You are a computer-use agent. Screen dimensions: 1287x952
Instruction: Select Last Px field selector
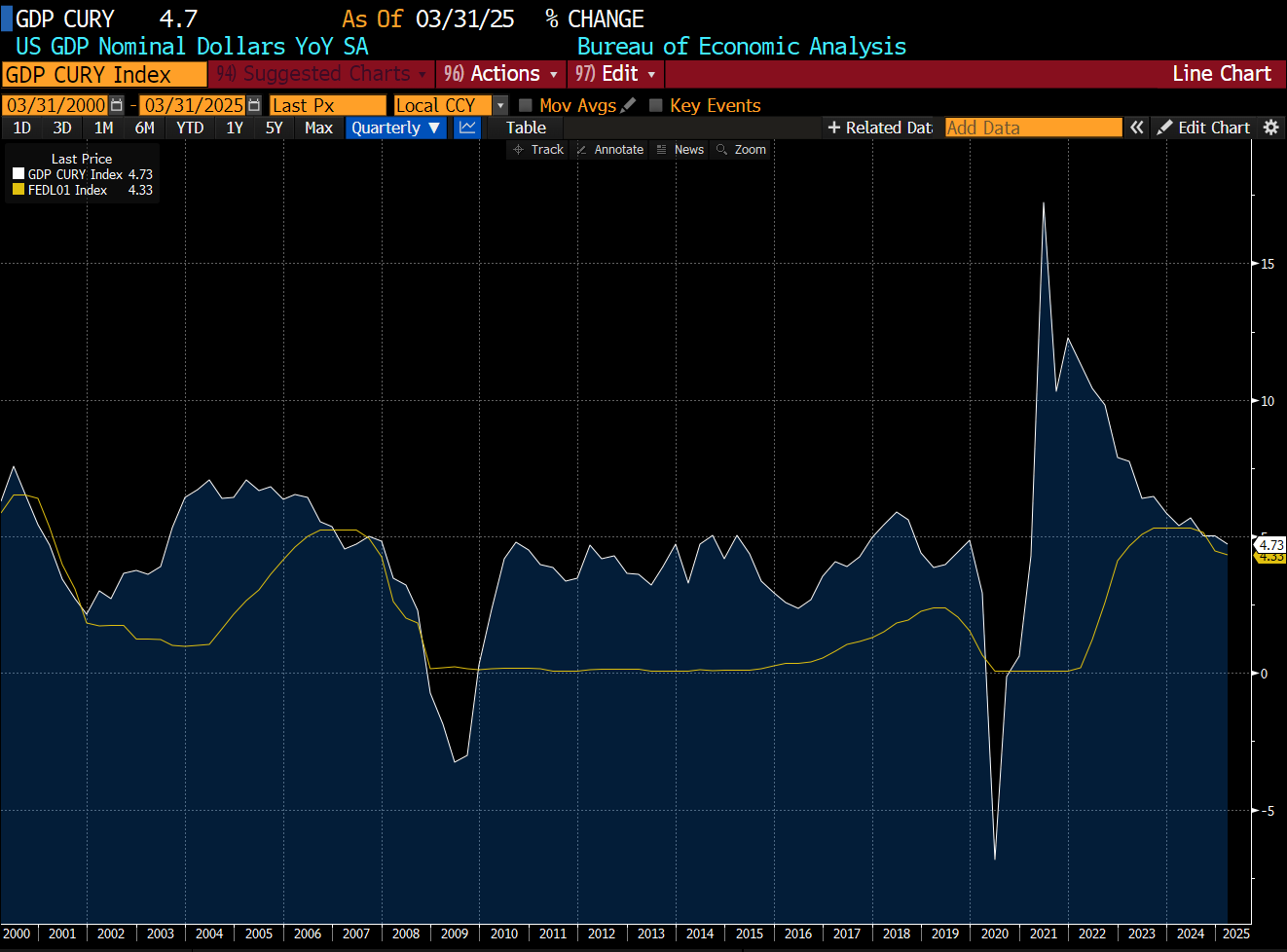pyautogui.click(x=328, y=105)
